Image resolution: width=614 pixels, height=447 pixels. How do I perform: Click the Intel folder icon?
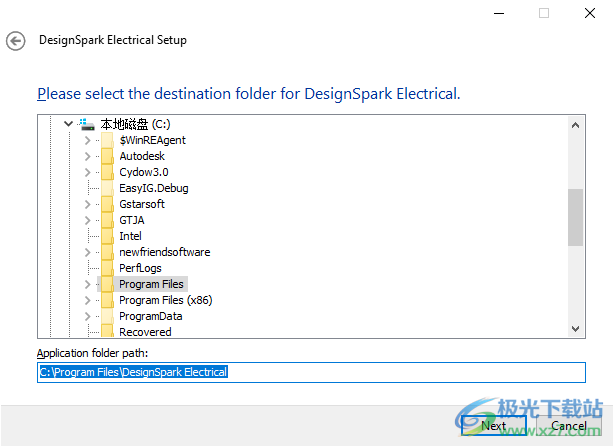click(107, 236)
